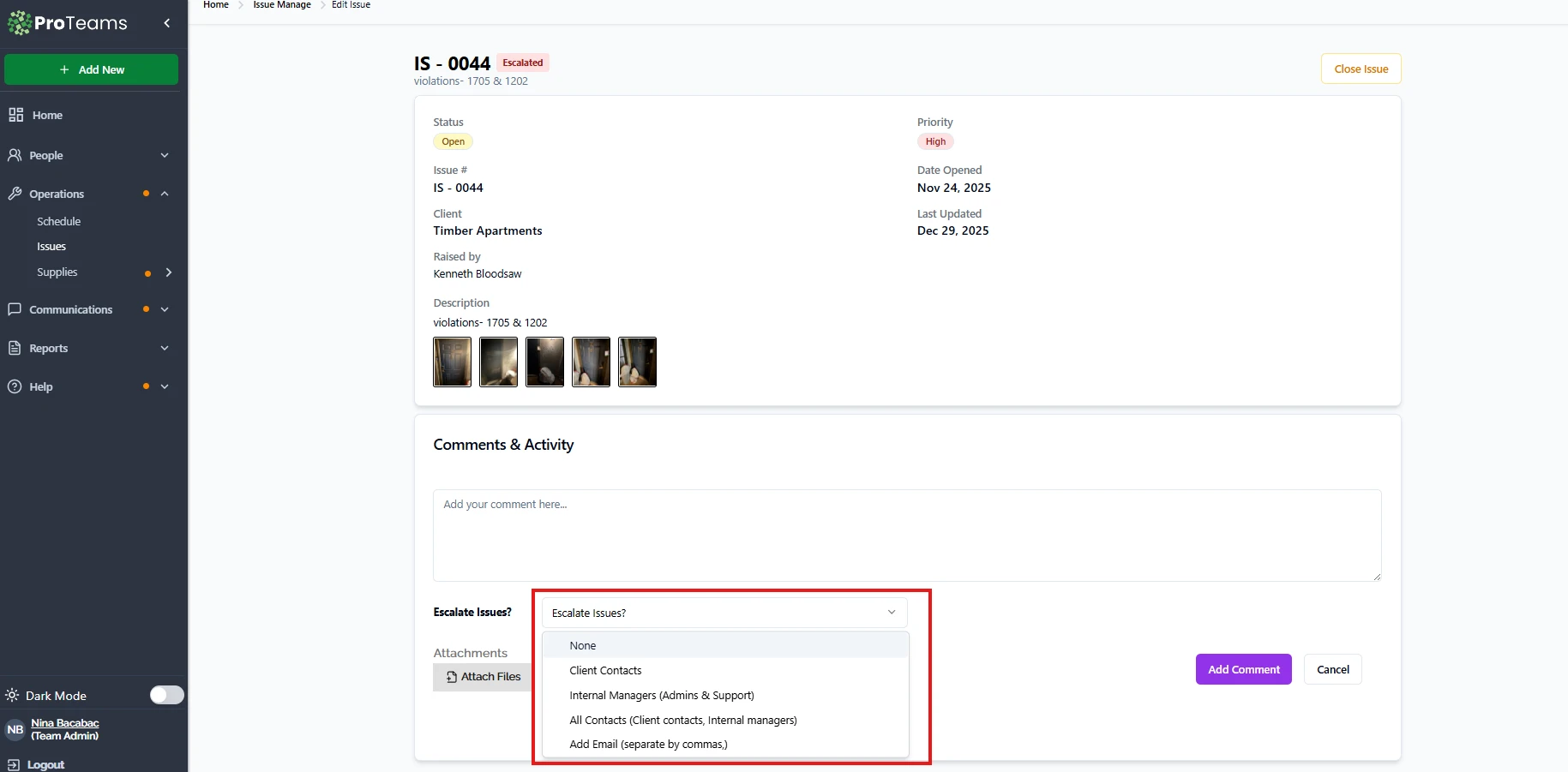This screenshot has width=1568, height=772.
Task: Select Client Contacts from escalation list
Action: click(605, 670)
